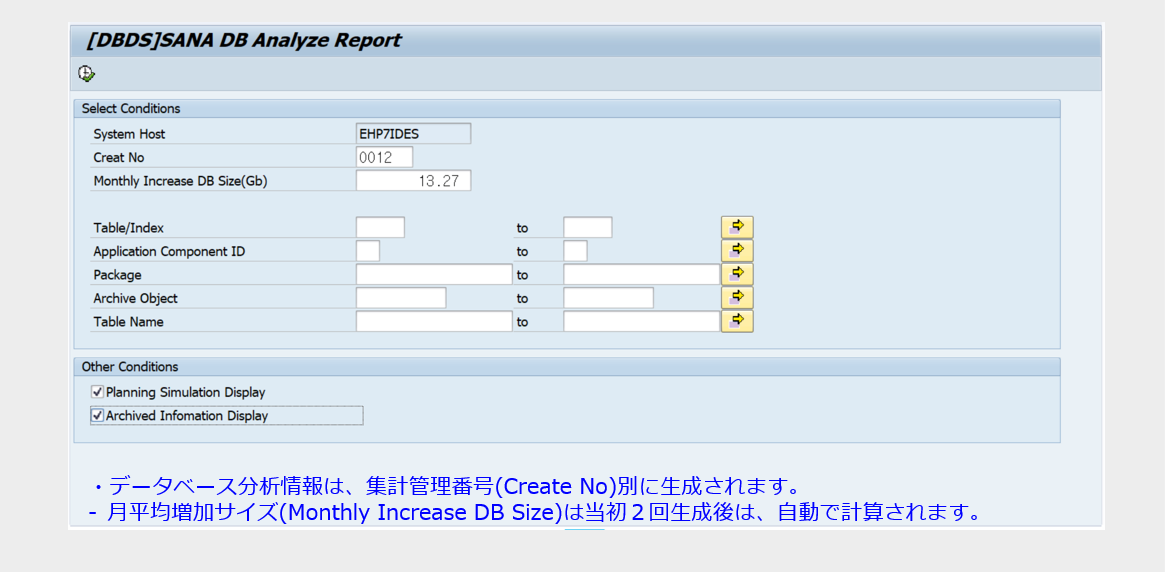1169x572 pixels.
Task: Click the Creat No field 0012
Action: pyautogui.click(x=384, y=157)
